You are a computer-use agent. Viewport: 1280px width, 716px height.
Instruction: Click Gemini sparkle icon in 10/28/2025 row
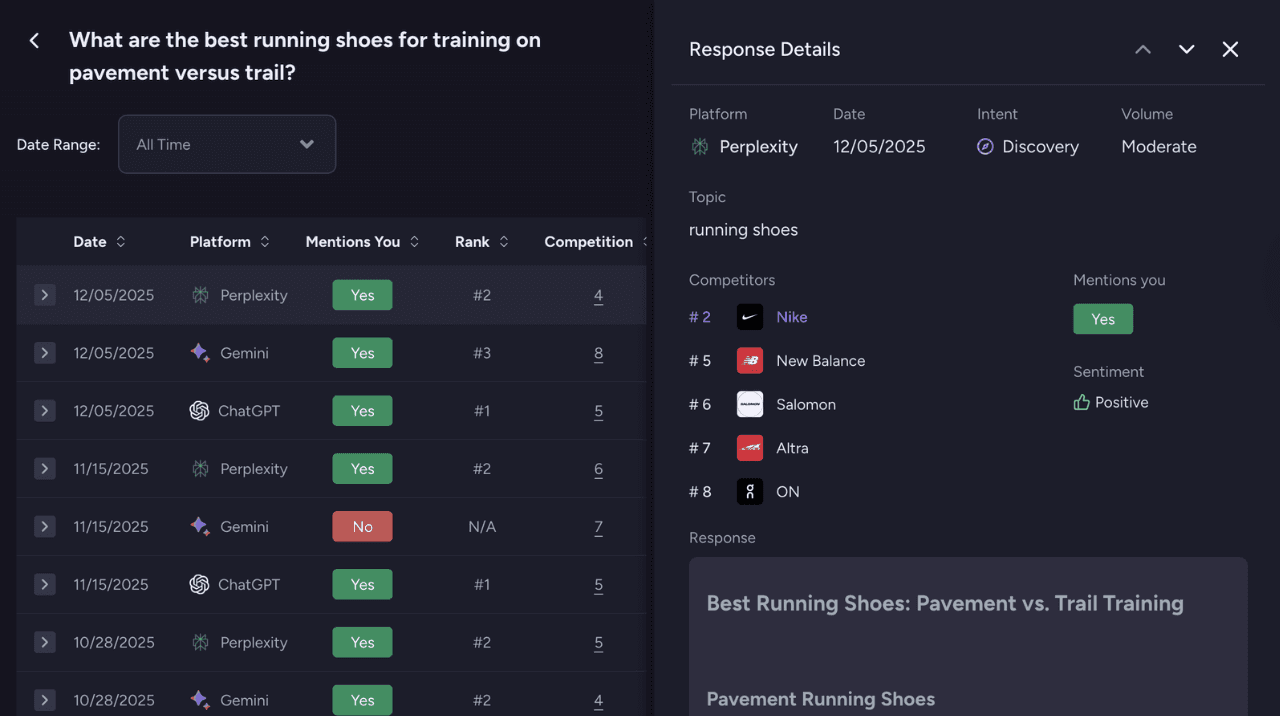point(200,700)
